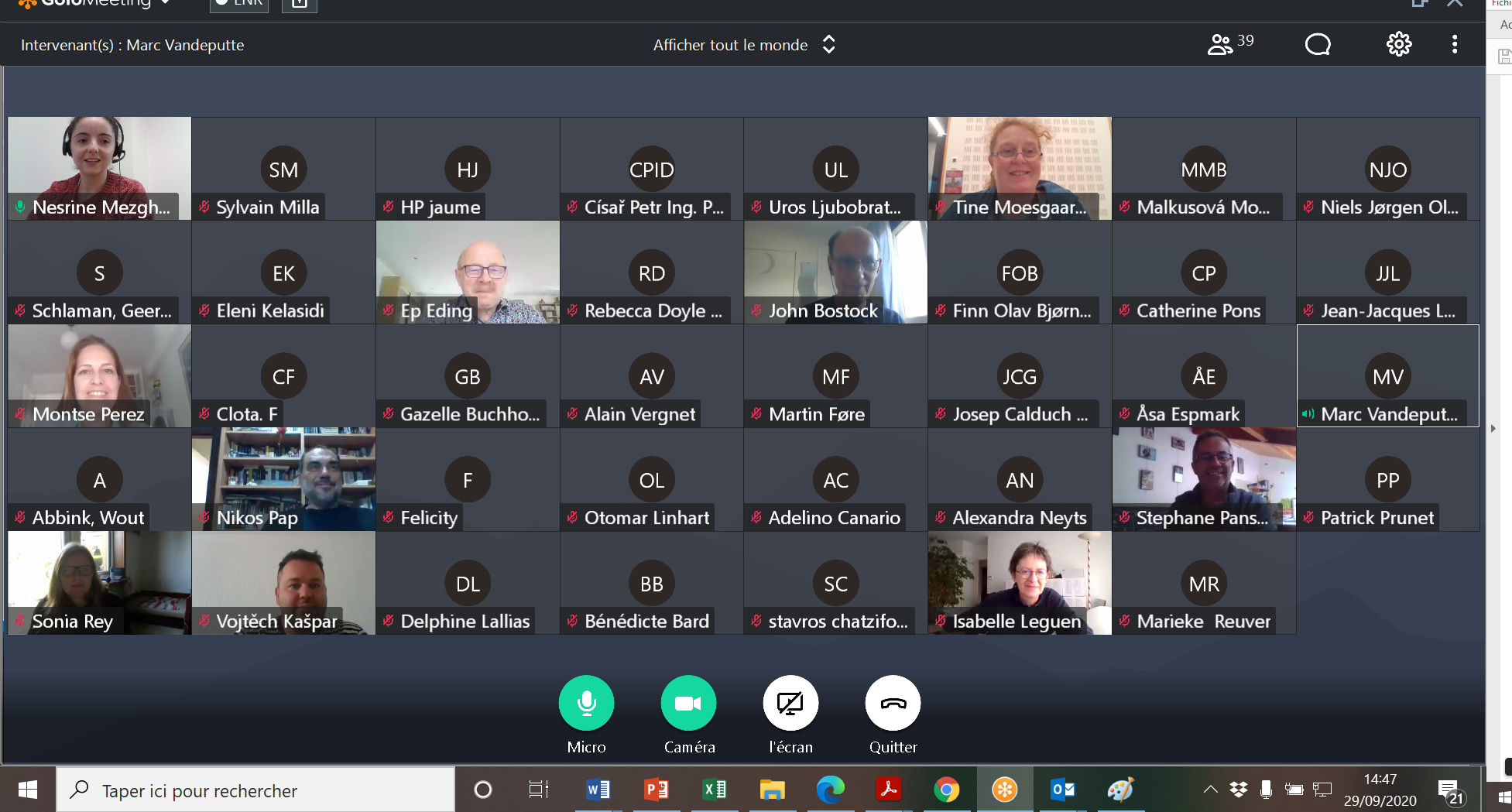Share screen with l'écran button
Screen dimensions: 1512x812
coord(790,703)
